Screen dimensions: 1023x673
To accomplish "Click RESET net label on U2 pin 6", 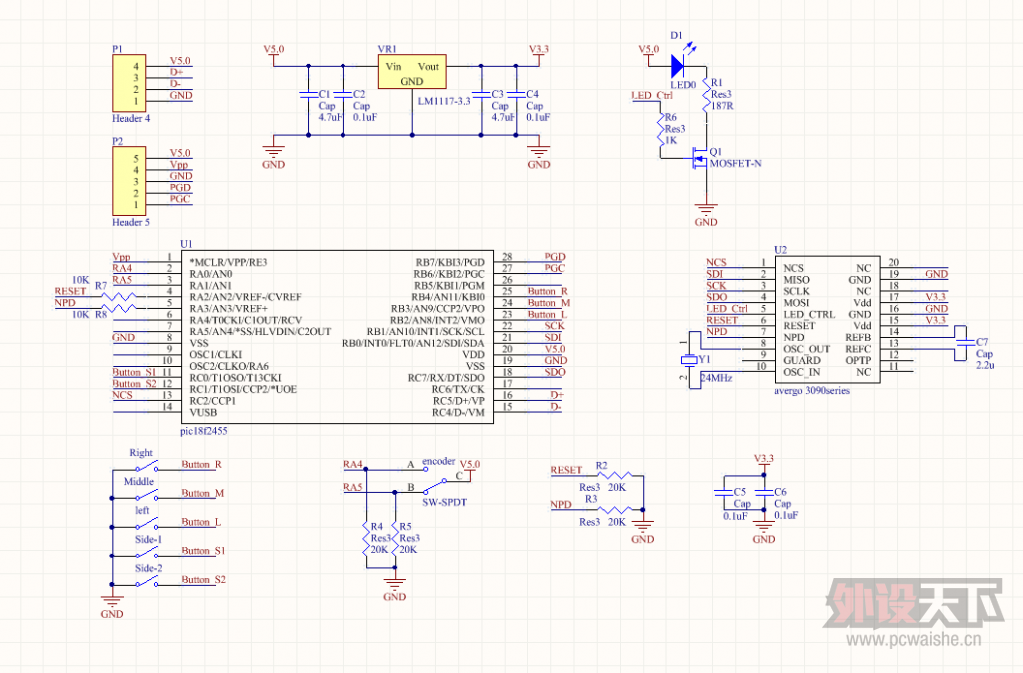I will click(x=722, y=320).
